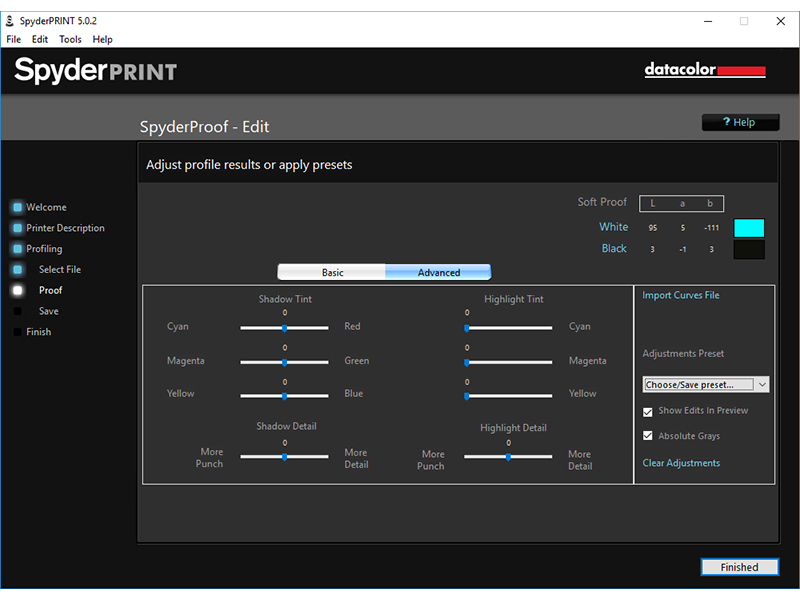Click the Import Curves File link
The image size is (800, 600).
pyautogui.click(x=680, y=296)
